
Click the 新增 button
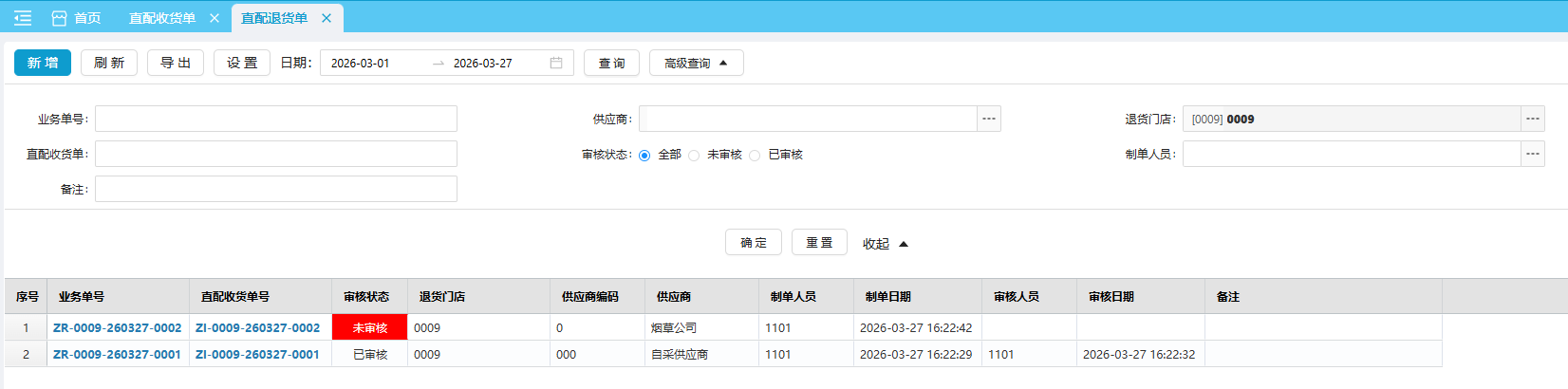pos(43,63)
